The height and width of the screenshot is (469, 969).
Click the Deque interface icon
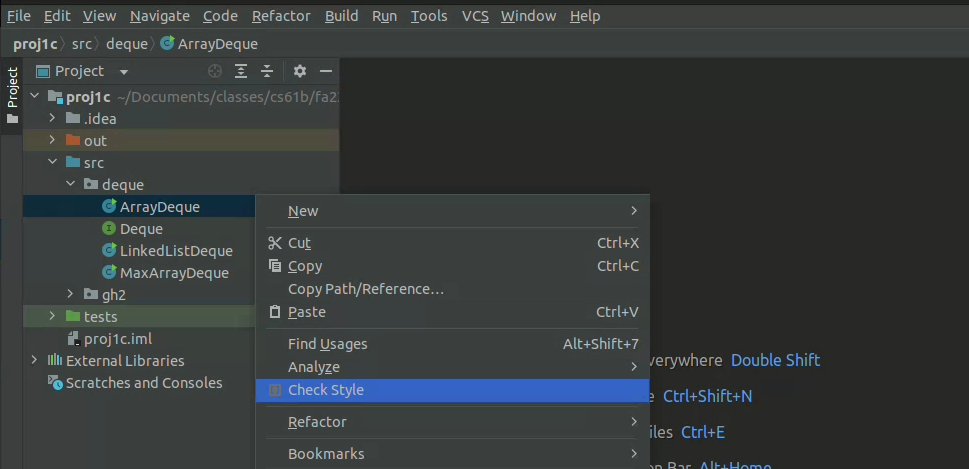tap(109, 229)
